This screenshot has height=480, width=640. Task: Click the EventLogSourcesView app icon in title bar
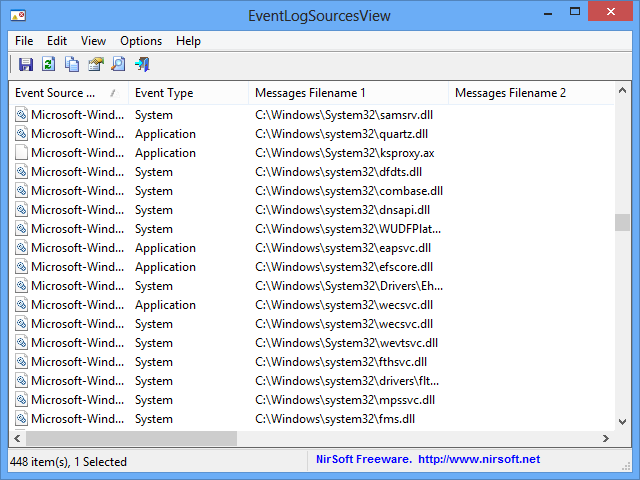18,16
